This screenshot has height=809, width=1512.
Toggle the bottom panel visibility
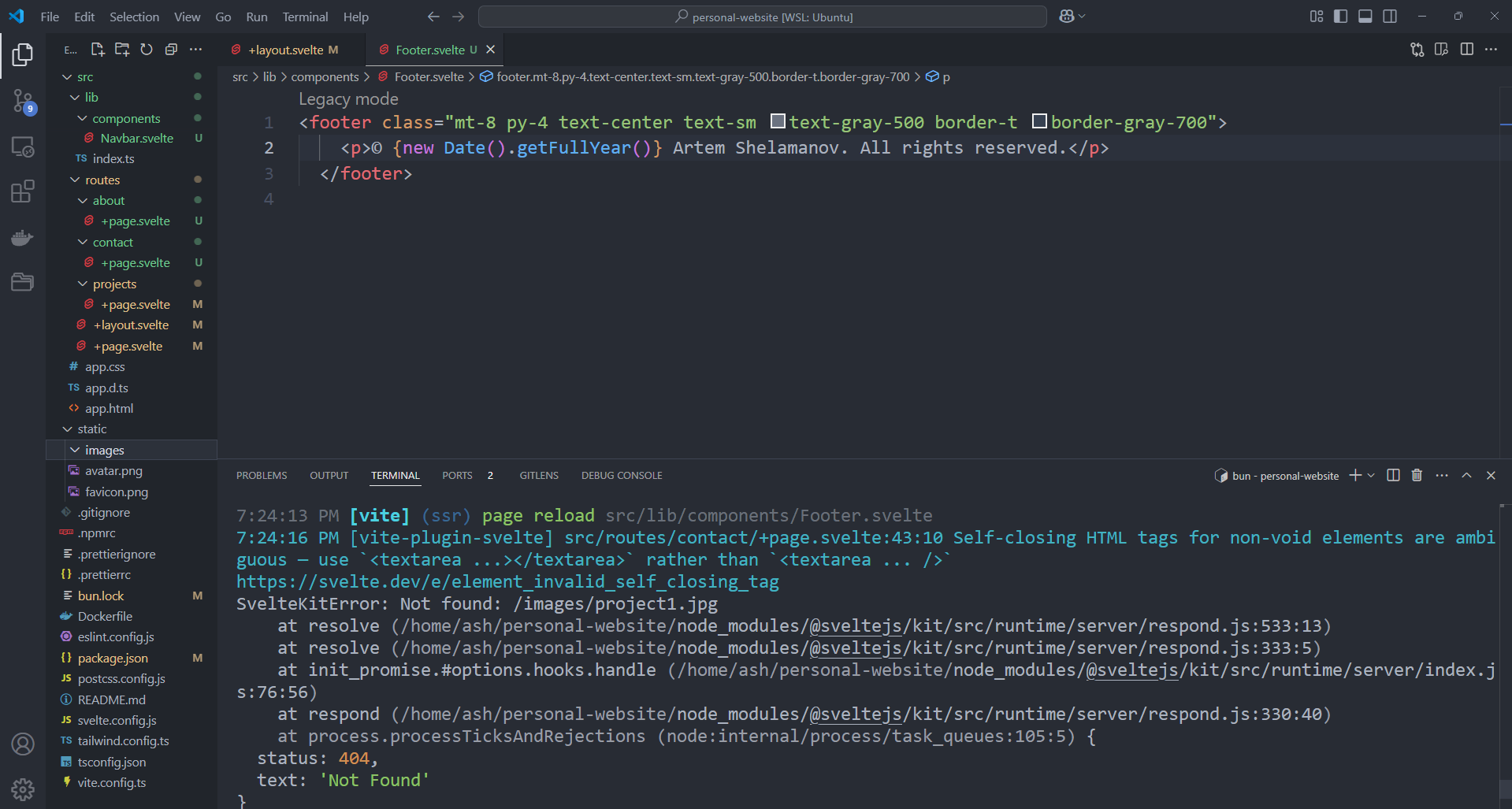pyautogui.click(x=1365, y=17)
